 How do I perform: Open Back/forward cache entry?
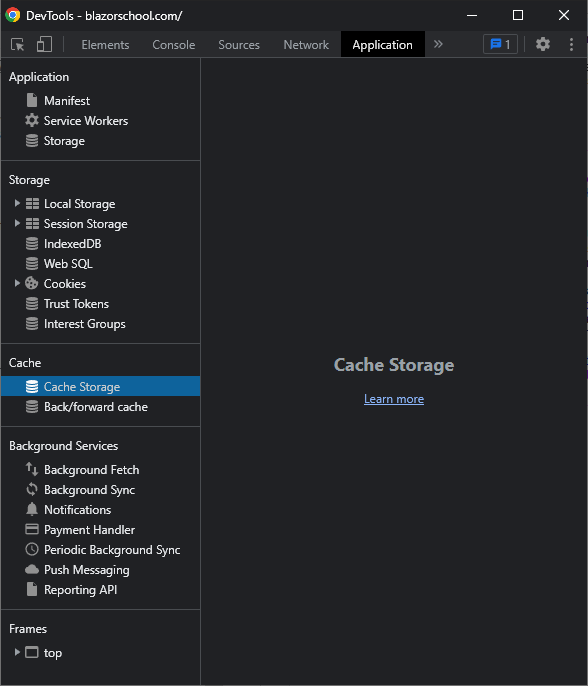point(96,407)
